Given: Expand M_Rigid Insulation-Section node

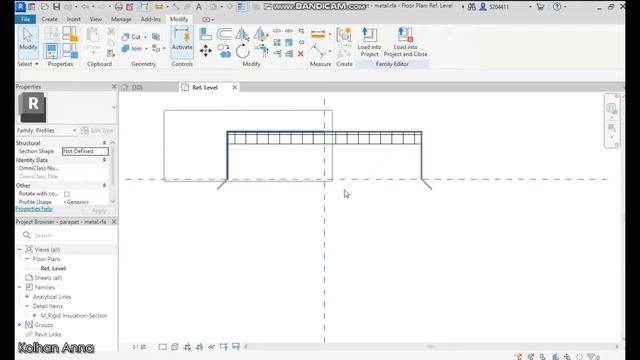Looking at the screenshot, I should (34, 316).
